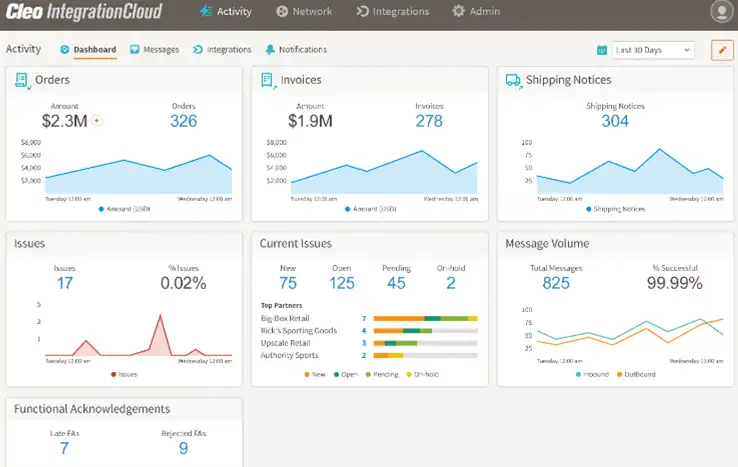Click the Pending issues count 45
The height and width of the screenshot is (467, 738).
pos(396,283)
